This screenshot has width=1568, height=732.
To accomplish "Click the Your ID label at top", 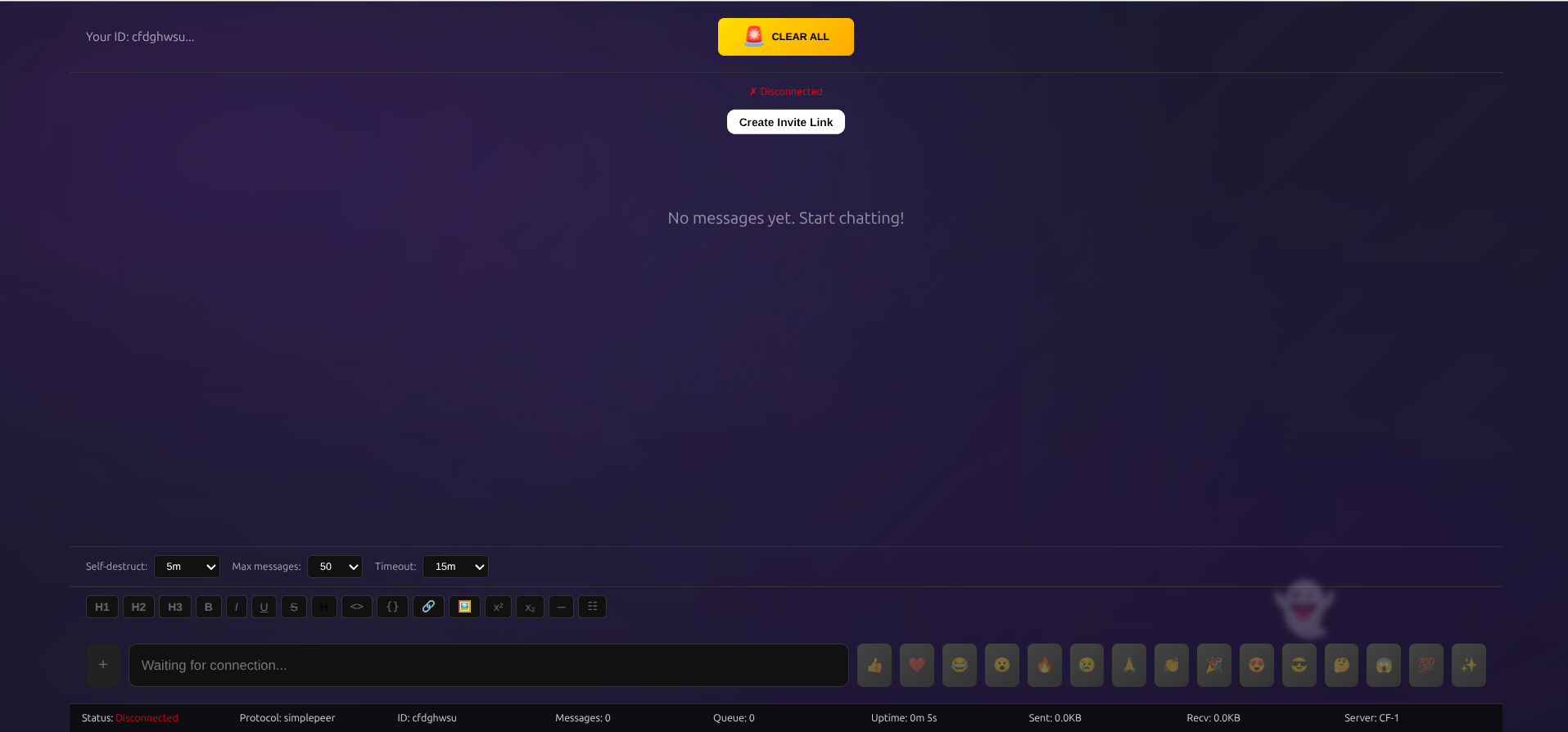I will [140, 37].
